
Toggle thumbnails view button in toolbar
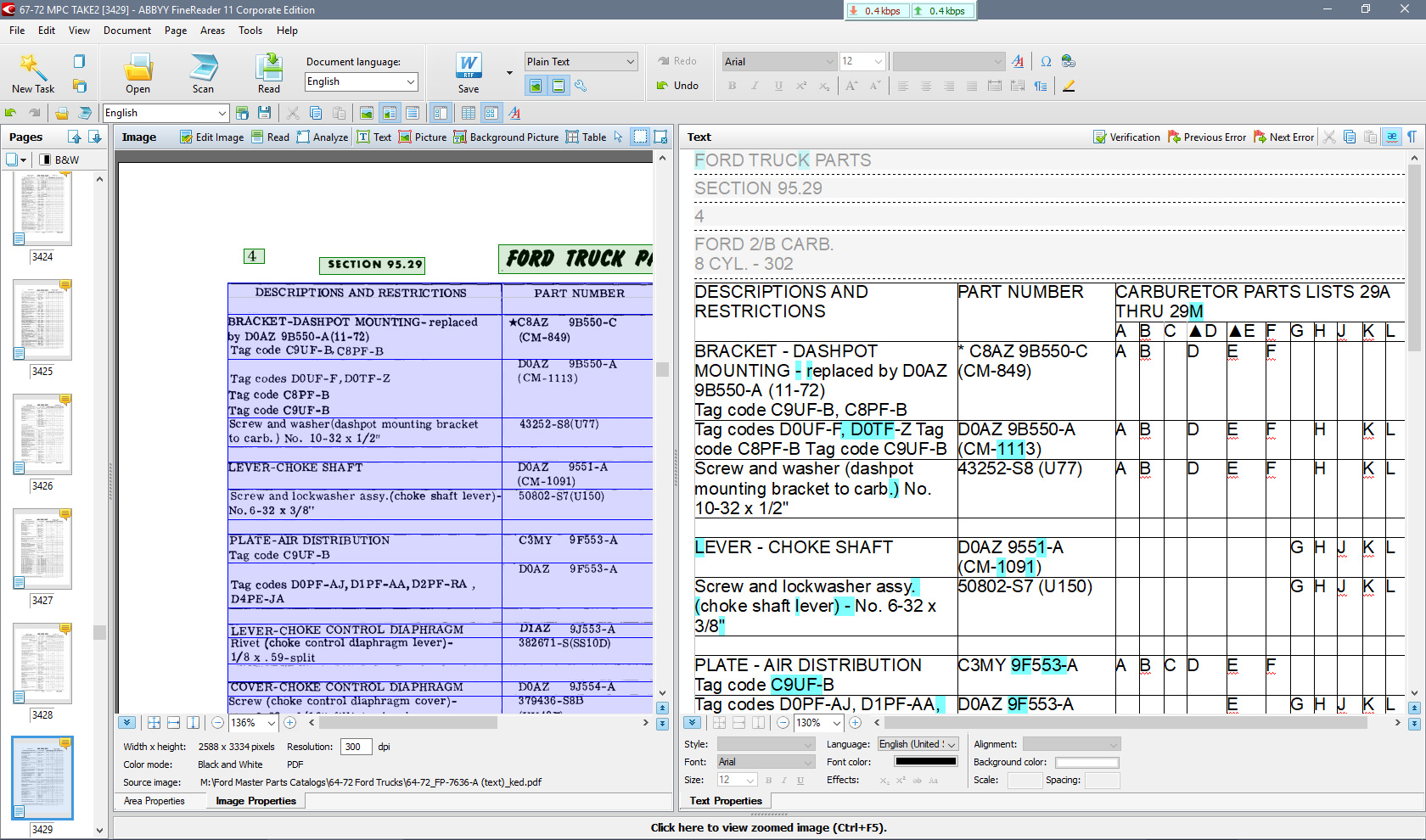coord(491,113)
